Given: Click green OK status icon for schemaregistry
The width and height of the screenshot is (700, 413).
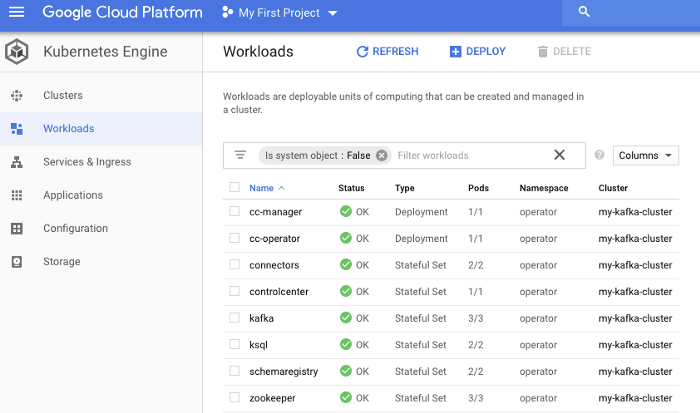Looking at the screenshot, I should (x=346, y=371).
